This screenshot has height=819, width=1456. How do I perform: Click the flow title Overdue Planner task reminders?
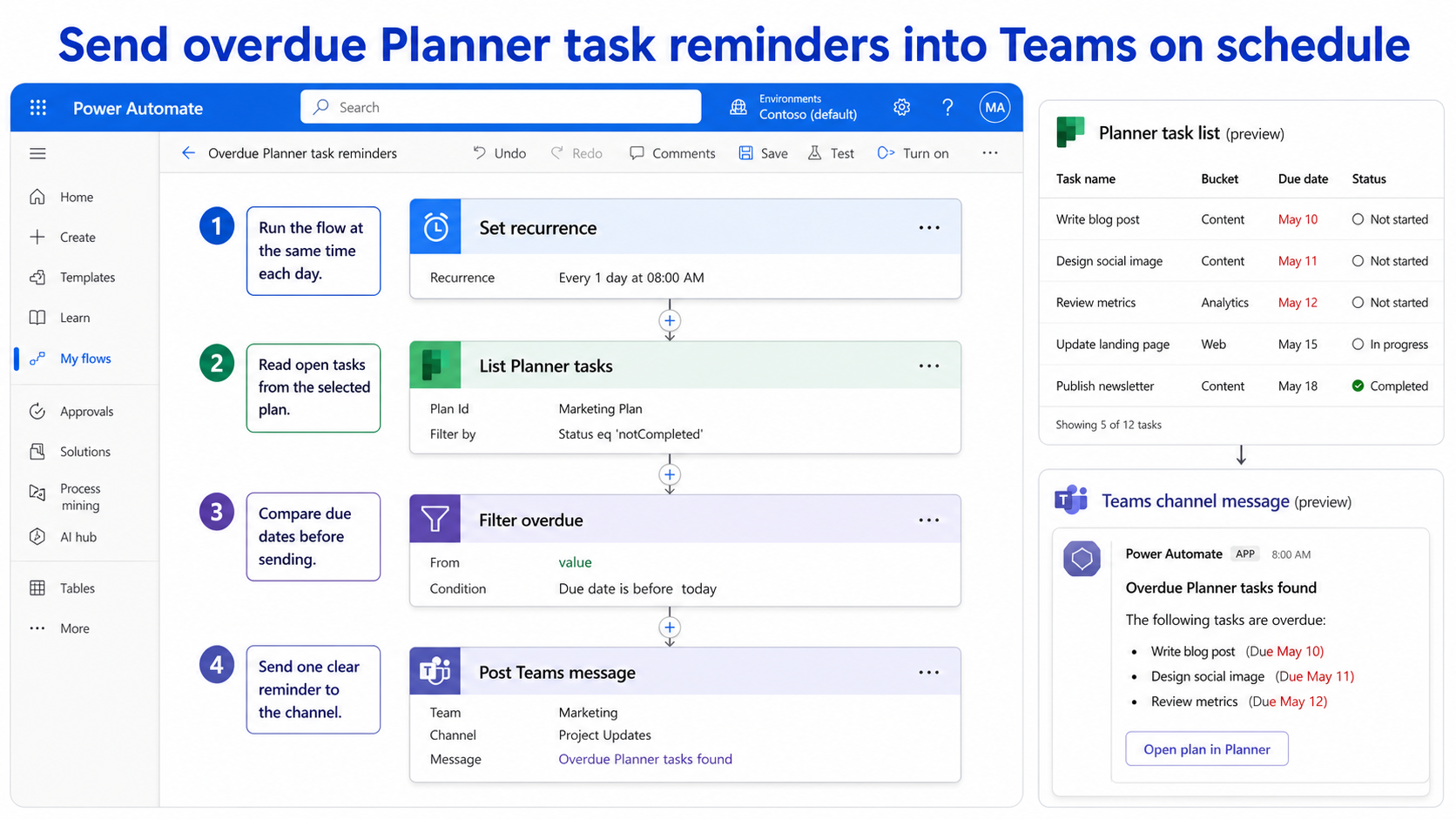tap(302, 153)
